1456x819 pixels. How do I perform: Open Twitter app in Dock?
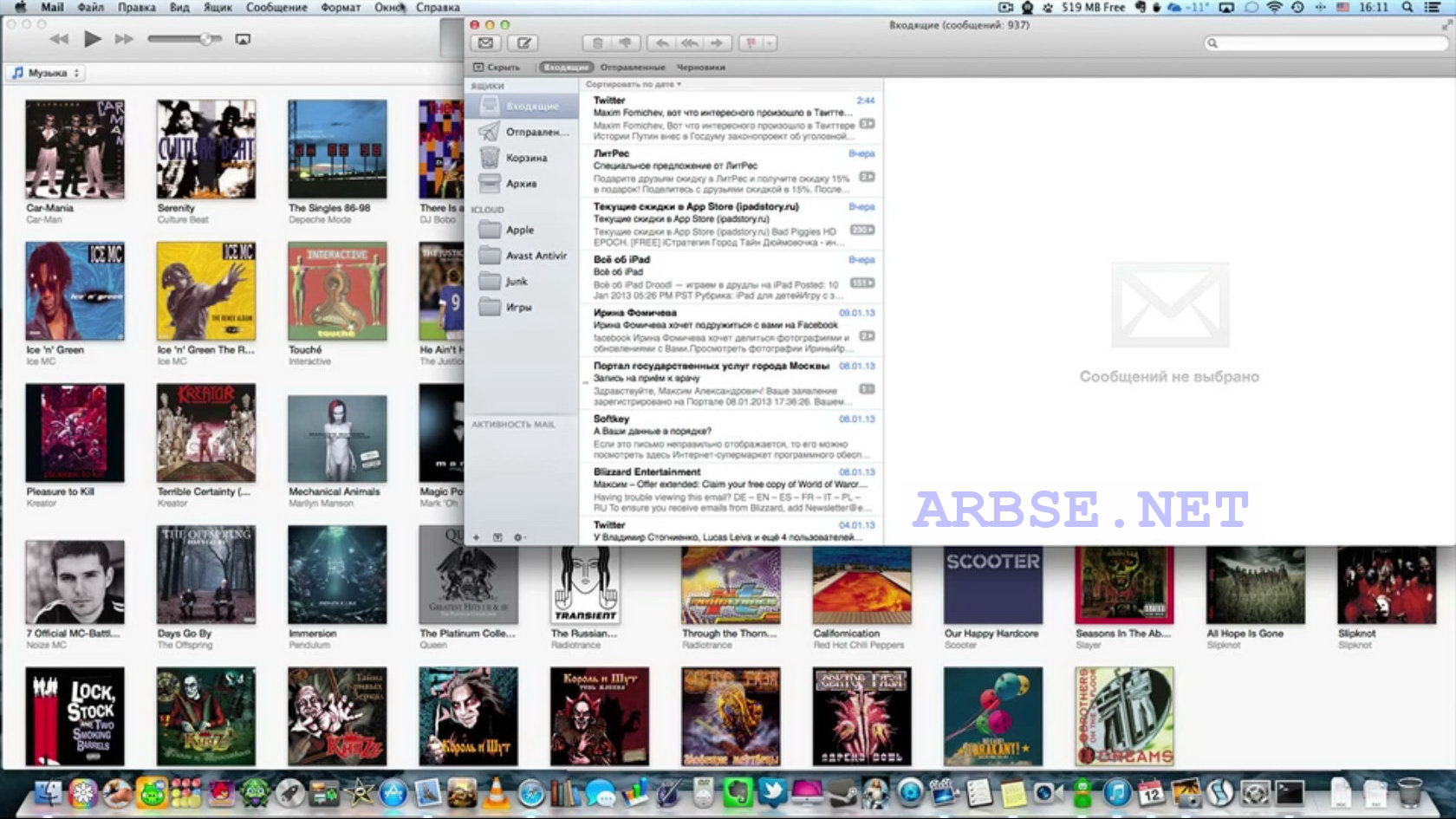(771, 792)
